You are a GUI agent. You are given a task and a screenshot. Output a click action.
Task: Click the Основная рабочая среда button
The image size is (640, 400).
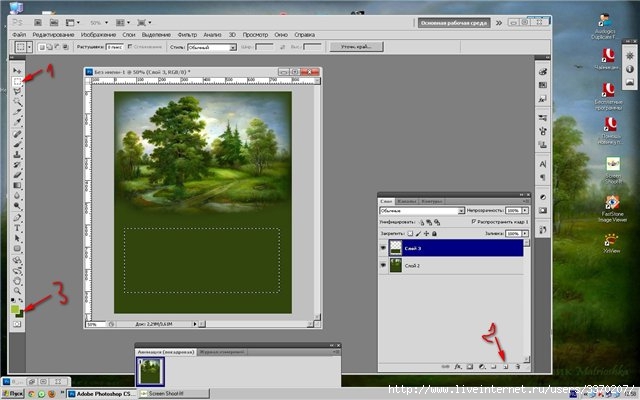point(454,23)
